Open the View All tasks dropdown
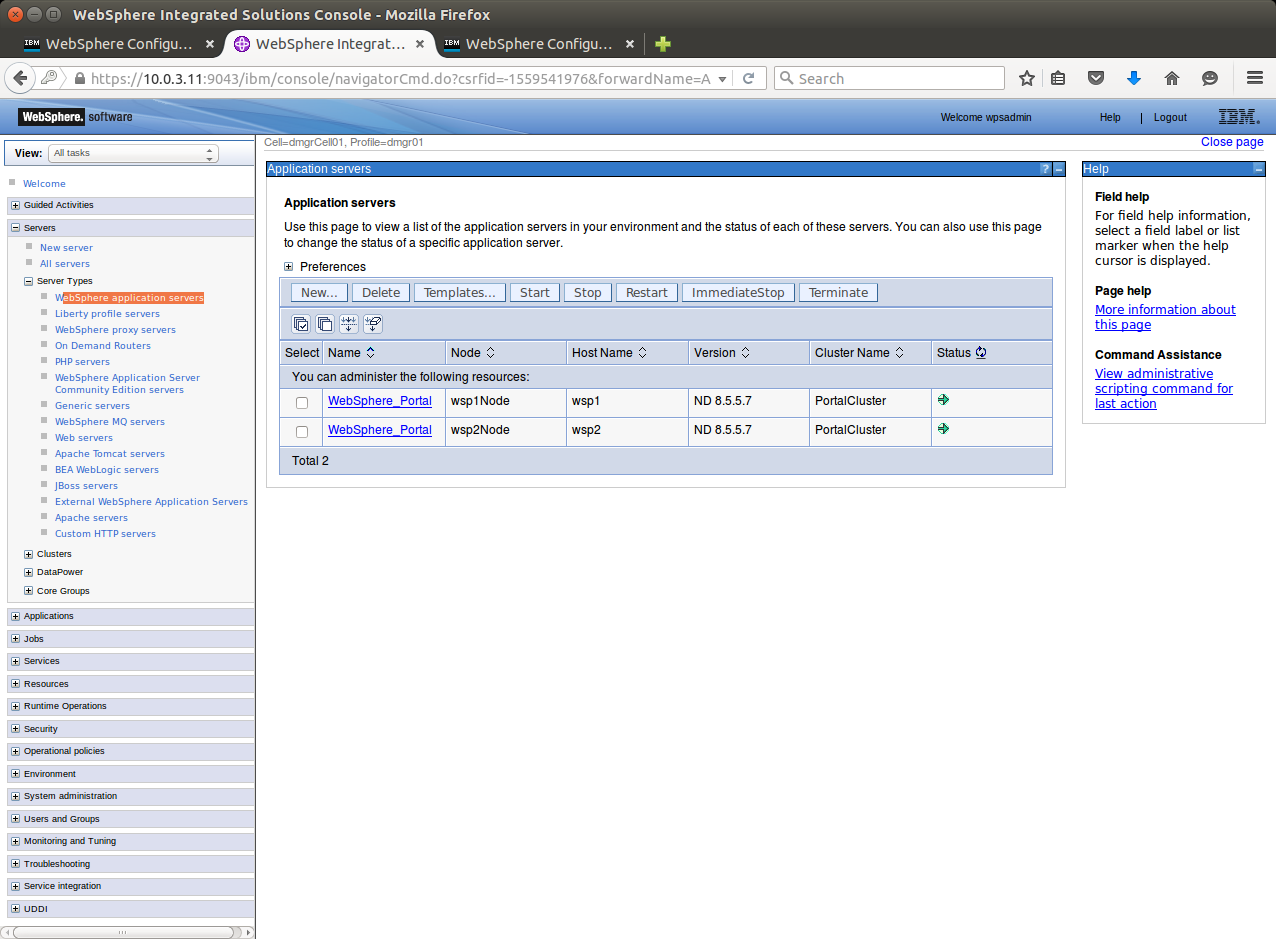 (x=134, y=153)
